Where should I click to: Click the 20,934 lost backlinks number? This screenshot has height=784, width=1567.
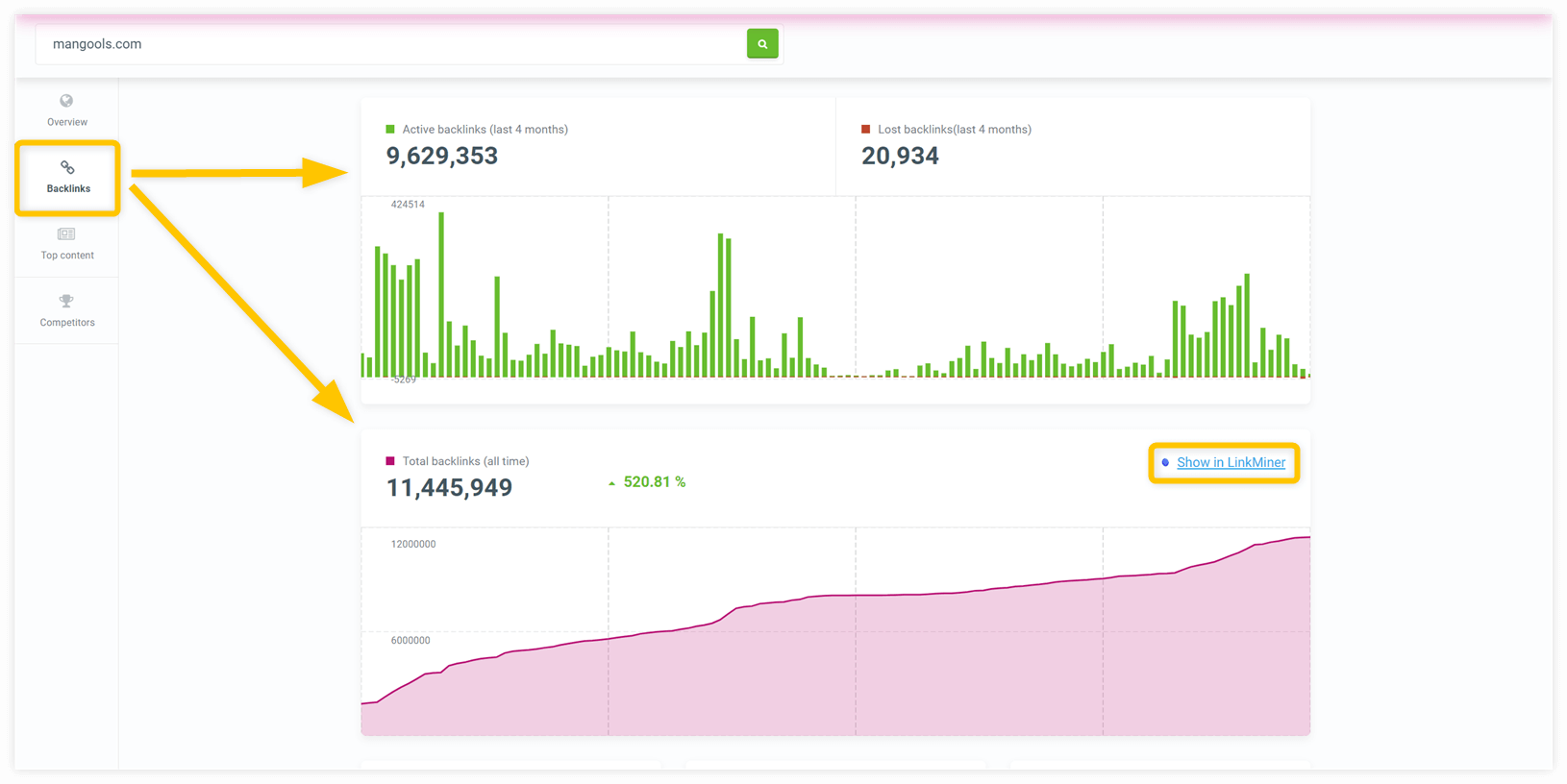coord(900,156)
